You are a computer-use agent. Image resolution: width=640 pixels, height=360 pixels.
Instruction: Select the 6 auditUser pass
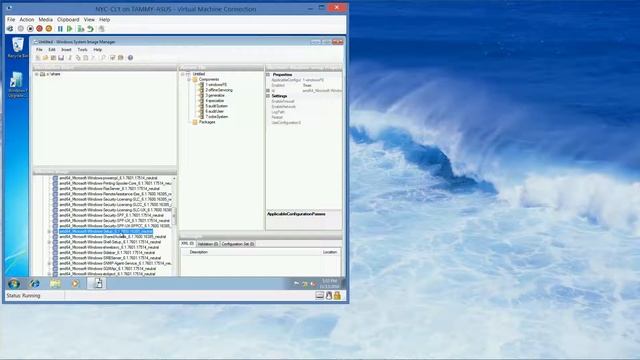214,111
